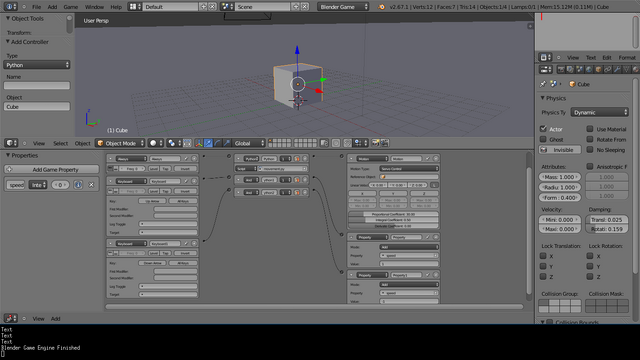Open the Physics Type Dynamic dropdown
The width and height of the screenshot is (640, 360).
[600, 112]
